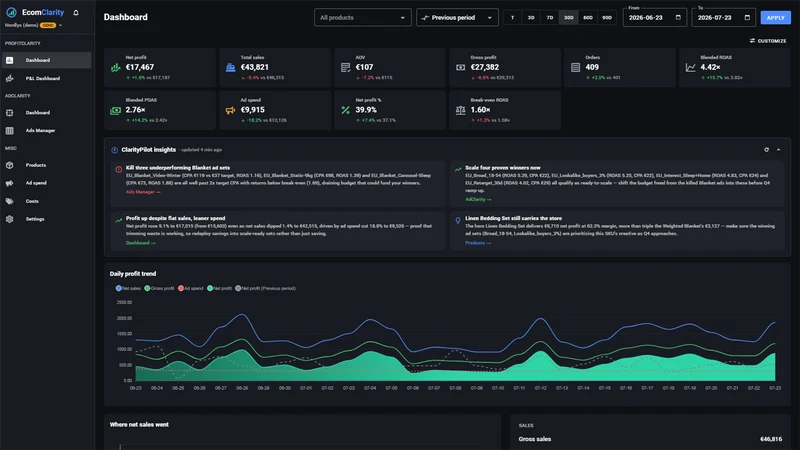This screenshot has height=450, width=800.
Task: Click the CUSTOMIZE button
Action: [x=768, y=41]
